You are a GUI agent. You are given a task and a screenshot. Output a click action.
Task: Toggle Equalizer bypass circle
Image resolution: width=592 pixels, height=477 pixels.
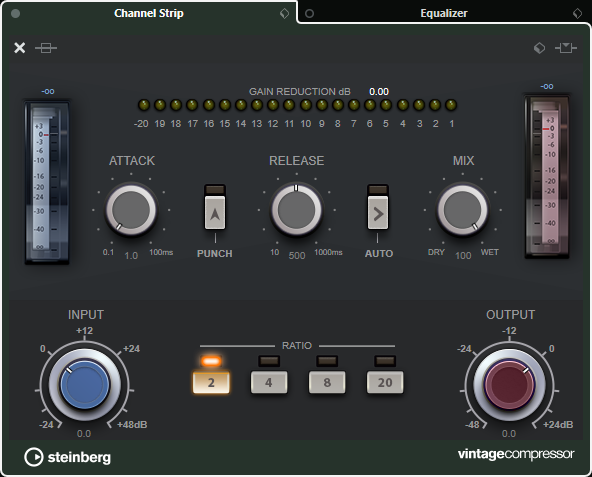pos(309,14)
